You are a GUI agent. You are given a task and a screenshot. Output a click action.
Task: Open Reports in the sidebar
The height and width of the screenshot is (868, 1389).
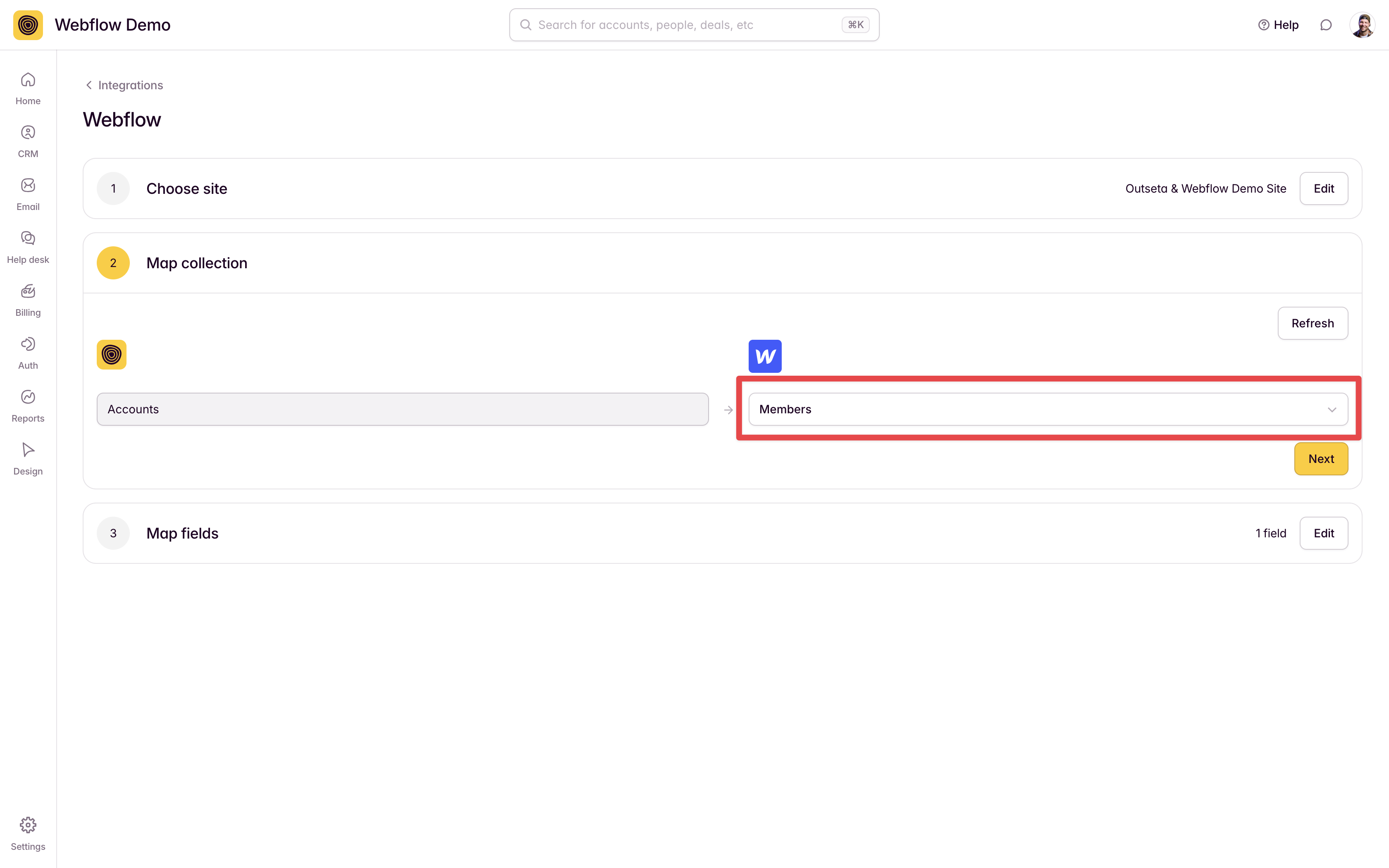pos(28,405)
